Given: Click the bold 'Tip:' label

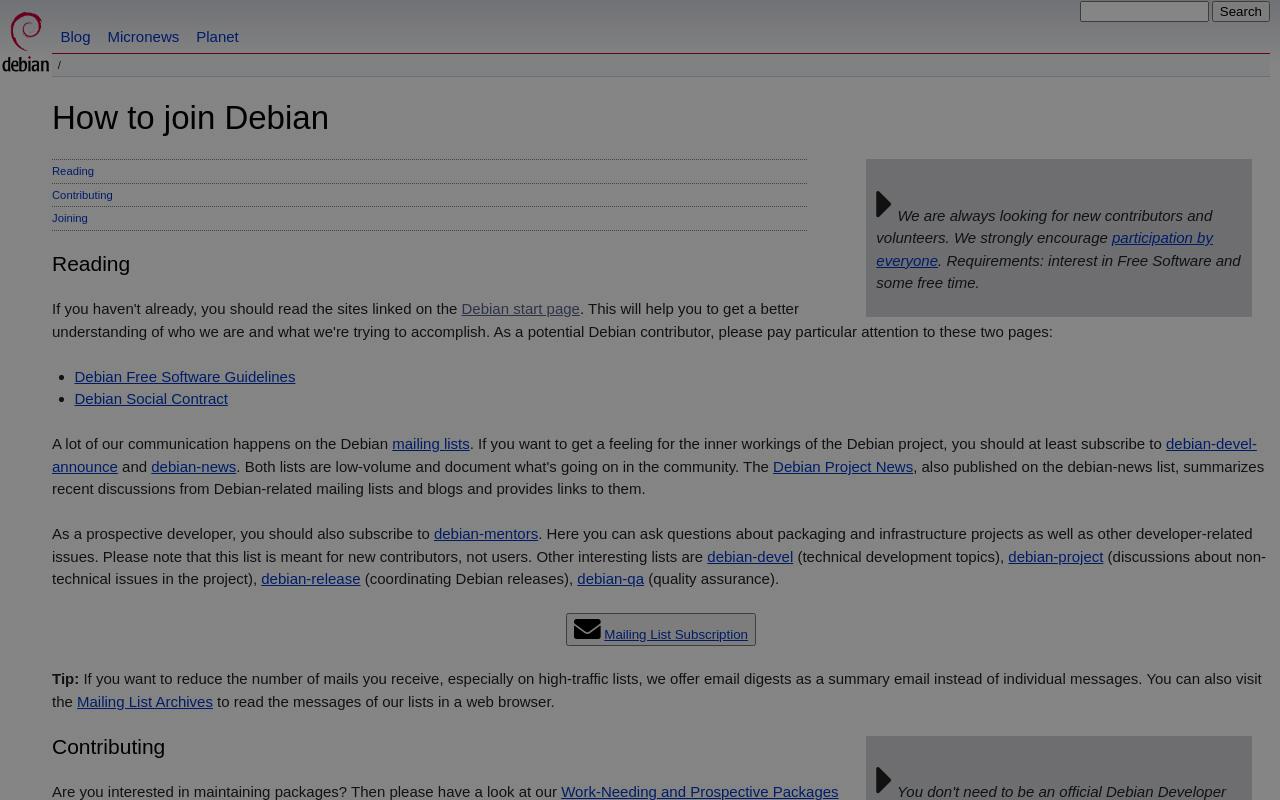Looking at the screenshot, I should (65, 679).
